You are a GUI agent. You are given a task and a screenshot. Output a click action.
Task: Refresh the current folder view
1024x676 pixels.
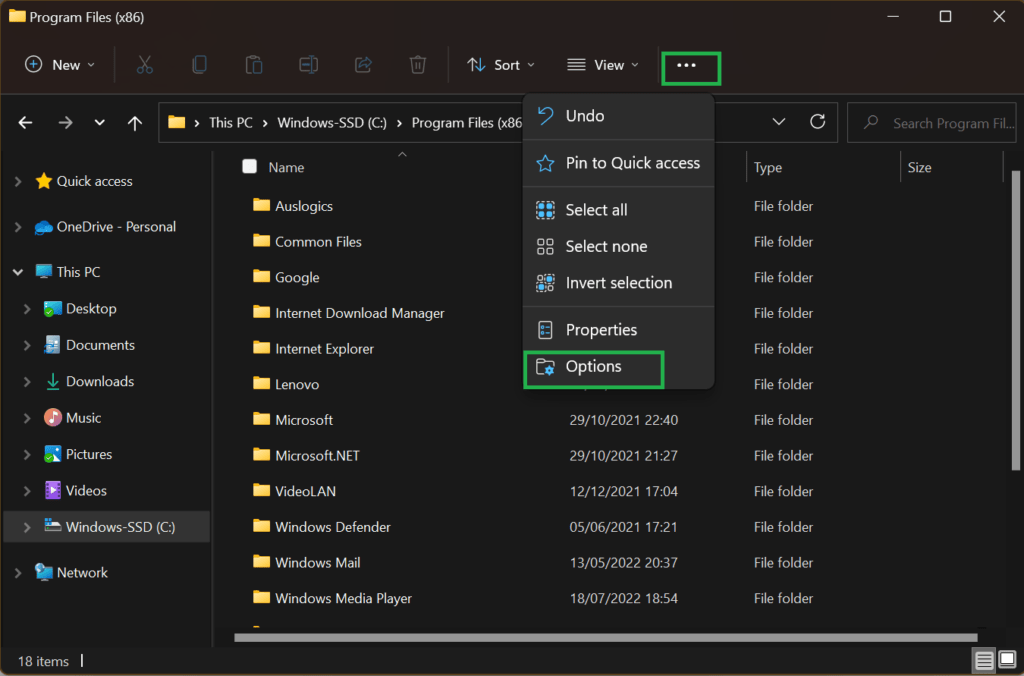[818, 123]
